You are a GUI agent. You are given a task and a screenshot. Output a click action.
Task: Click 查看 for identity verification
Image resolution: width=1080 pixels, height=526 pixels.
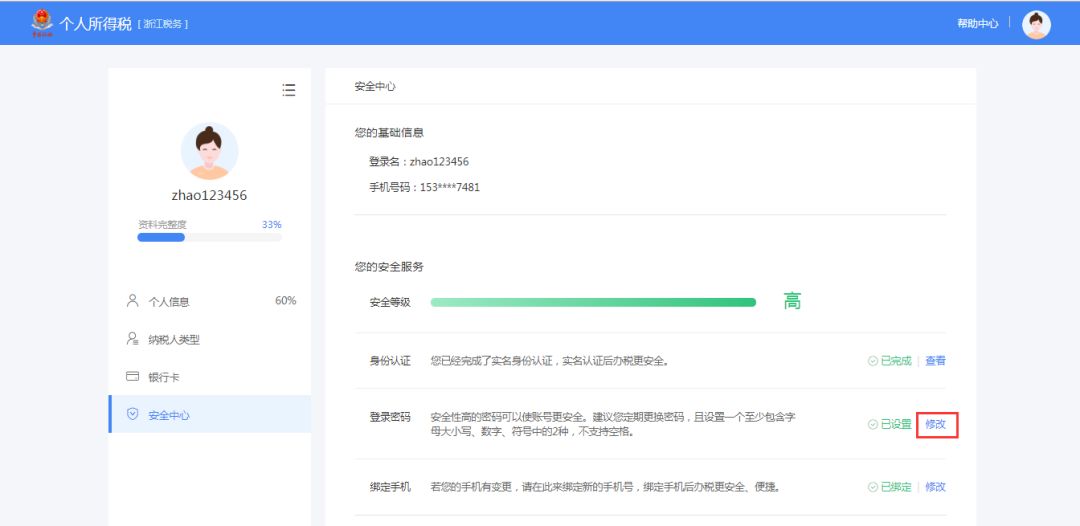[x=935, y=361]
